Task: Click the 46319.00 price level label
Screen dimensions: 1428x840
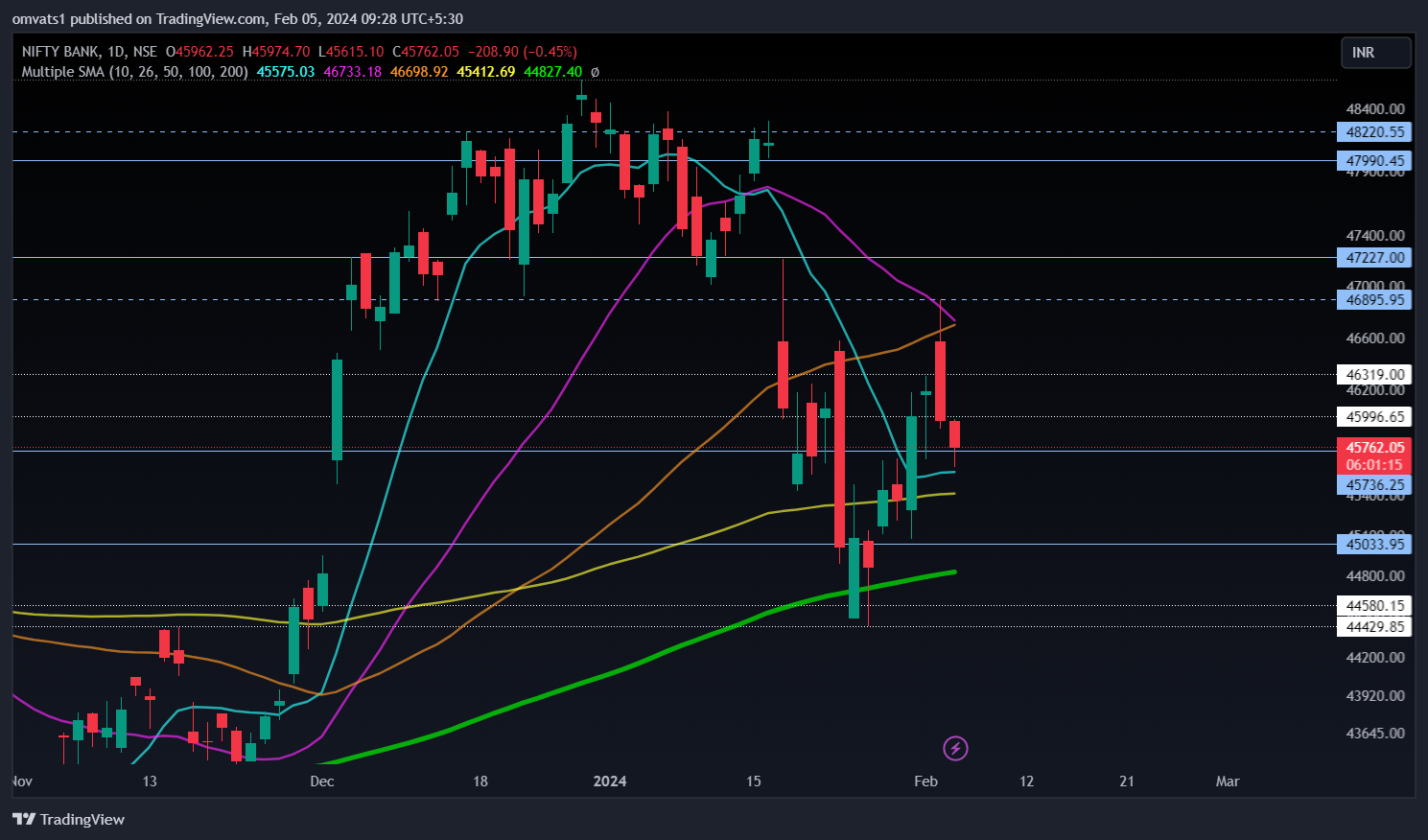Action: 1374,375
